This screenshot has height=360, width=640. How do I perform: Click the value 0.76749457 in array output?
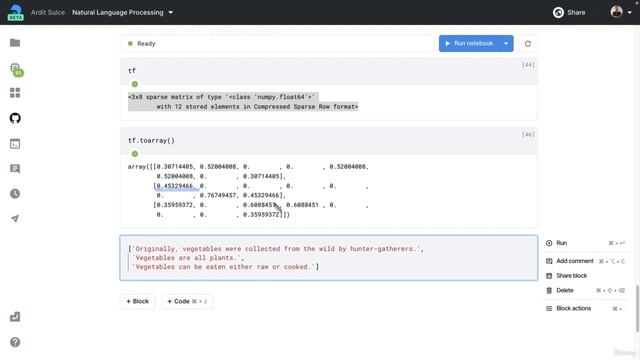point(218,196)
